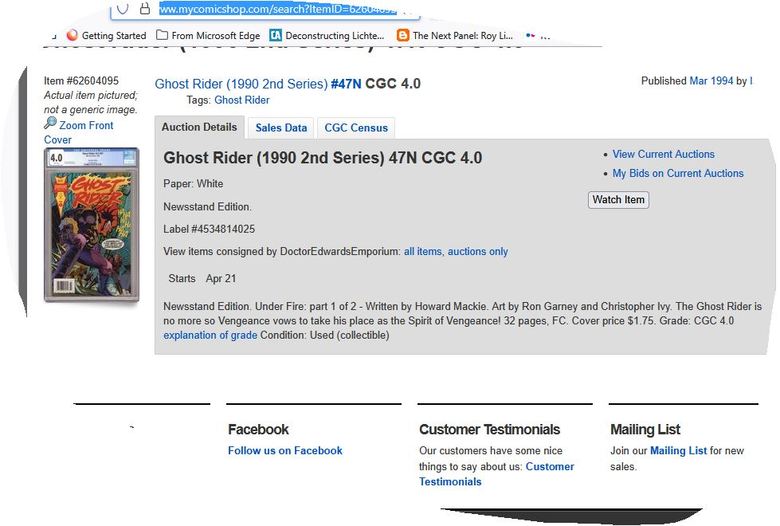
Task: Open the Mailing List link
Action: [679, 450]
